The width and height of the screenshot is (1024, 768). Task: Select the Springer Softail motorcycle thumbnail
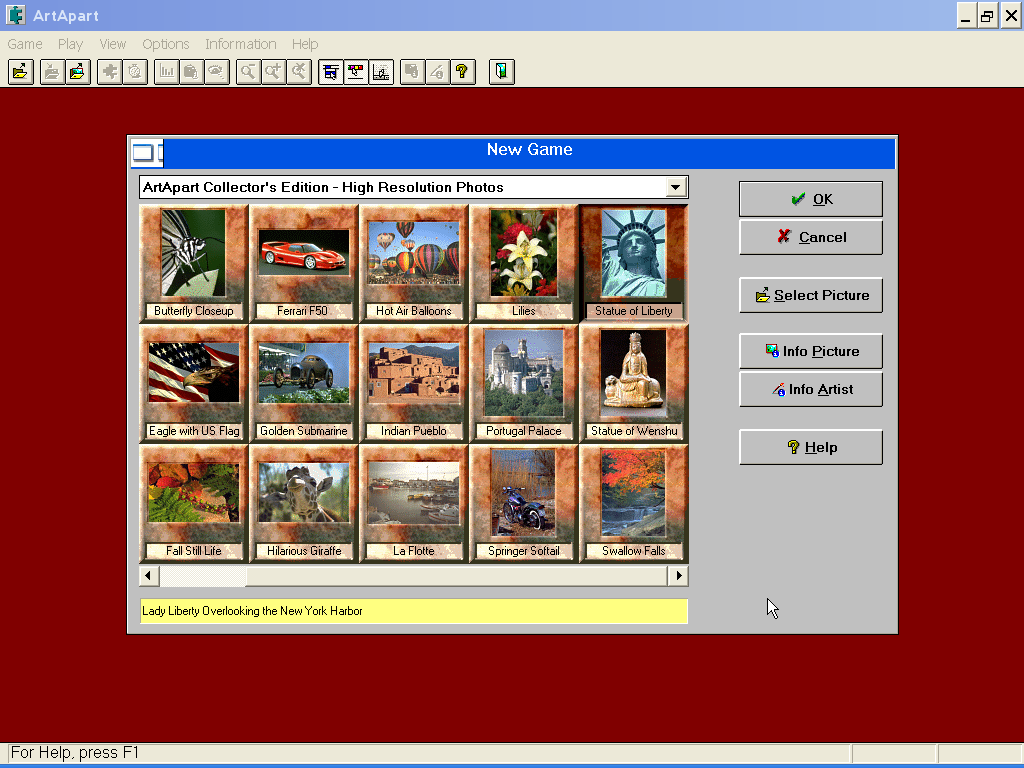click(x=524, y=504)
